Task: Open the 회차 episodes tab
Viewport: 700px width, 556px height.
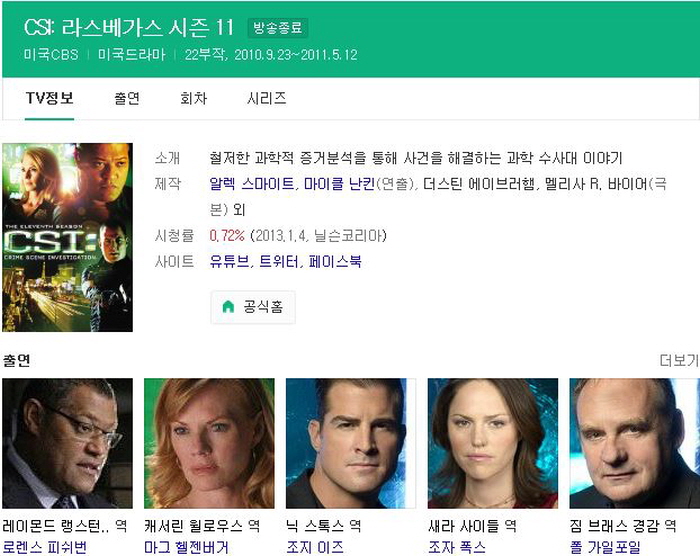Action: tap(193, 98)
